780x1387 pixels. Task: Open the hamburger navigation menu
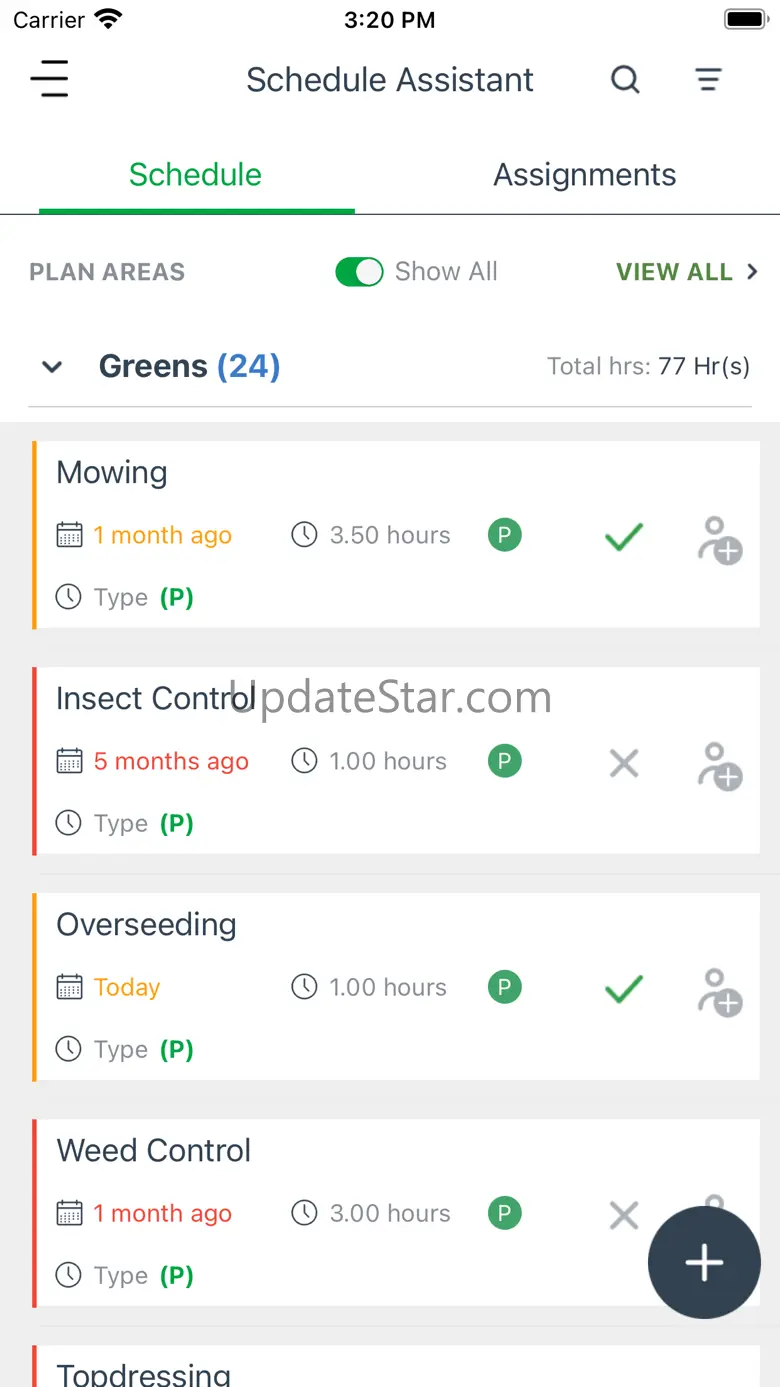click(49, 79)
